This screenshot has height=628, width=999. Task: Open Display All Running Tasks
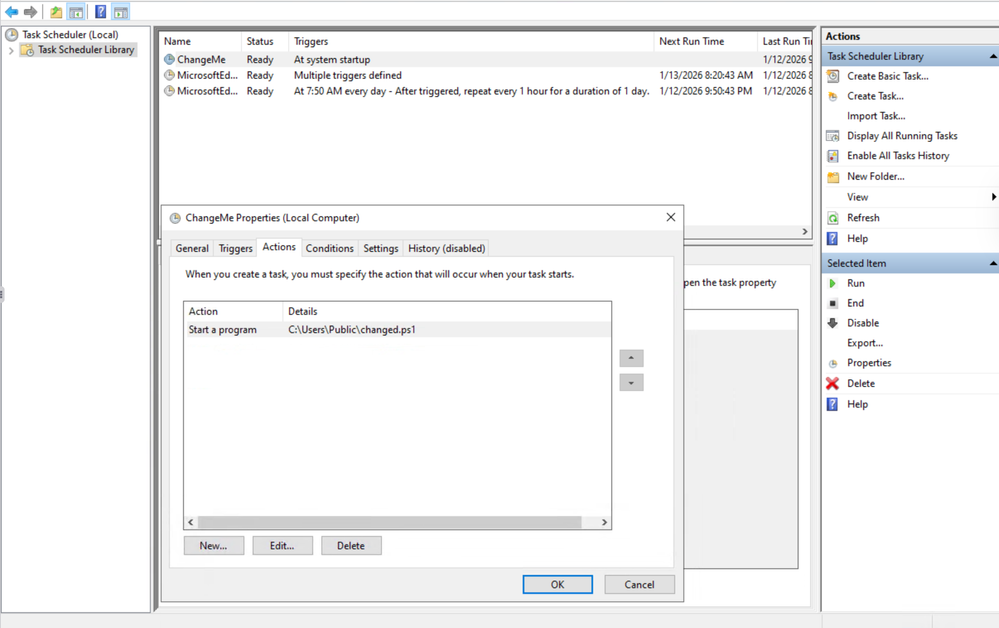click(x=901, y=136)
